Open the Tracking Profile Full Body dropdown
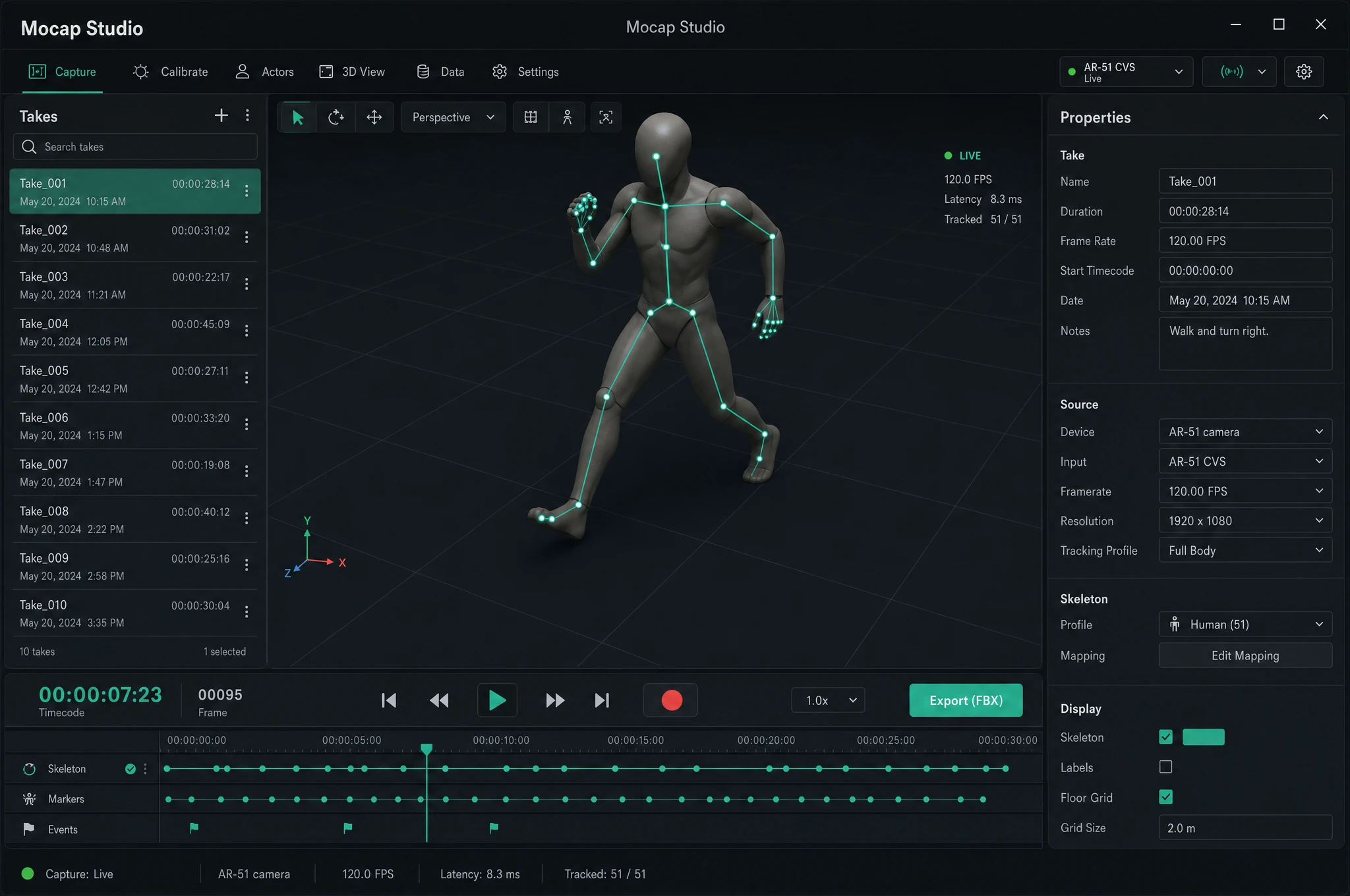The image size is (1350, 896). pyautogui.click(x=1245, y=550)
